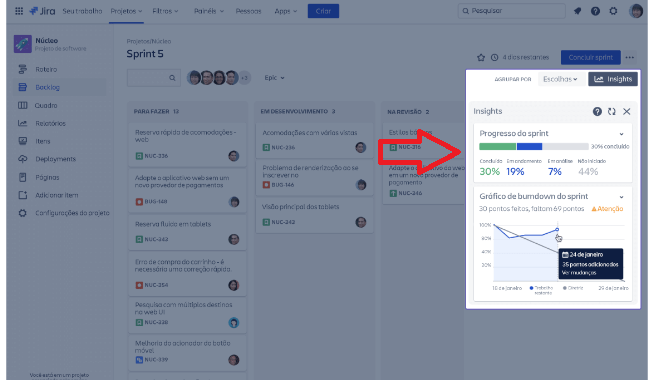Open Quadro in the sidebar

click(46, 106)
